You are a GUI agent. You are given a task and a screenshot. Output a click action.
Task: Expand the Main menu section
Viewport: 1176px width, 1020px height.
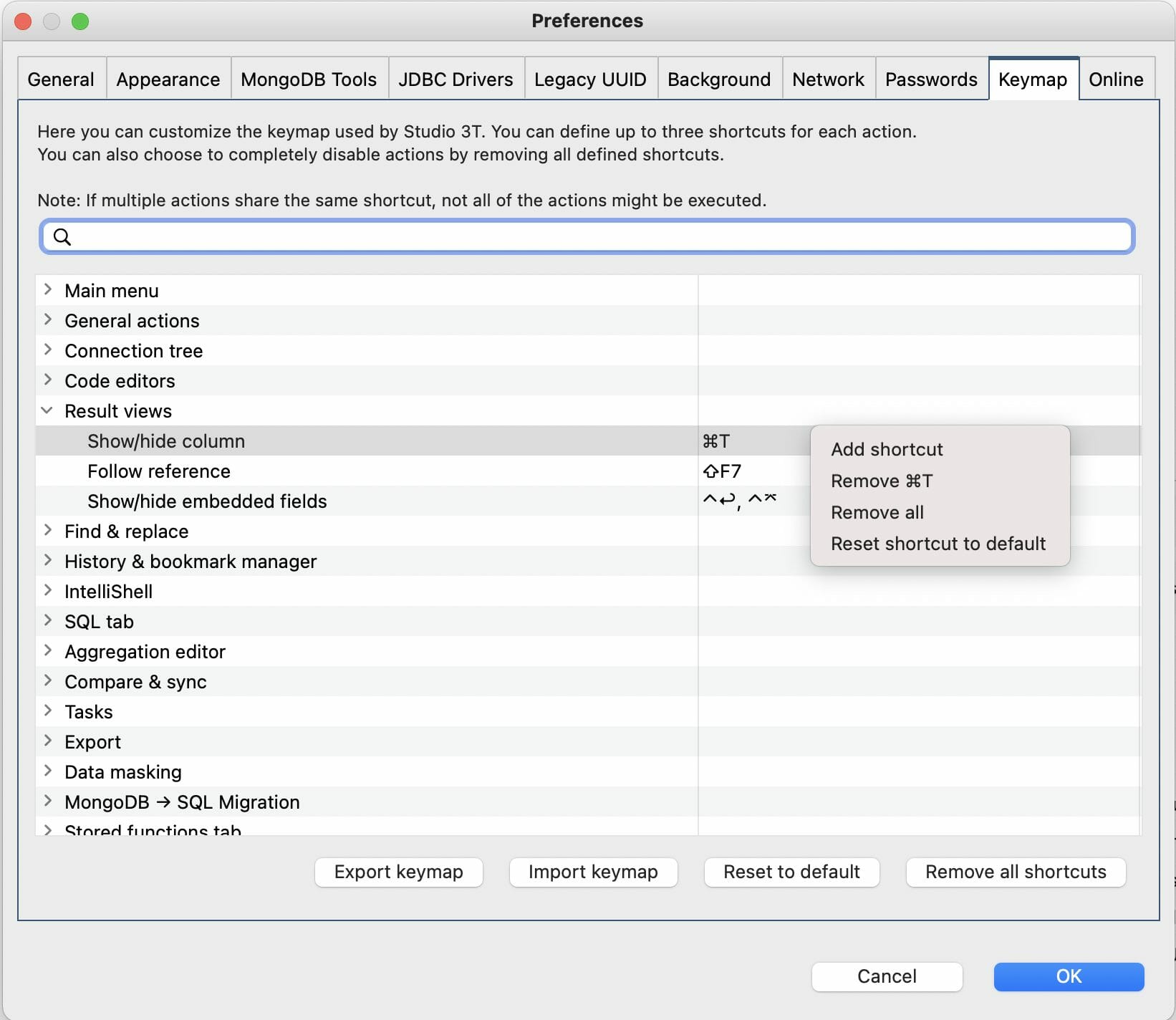click(47, 290)
